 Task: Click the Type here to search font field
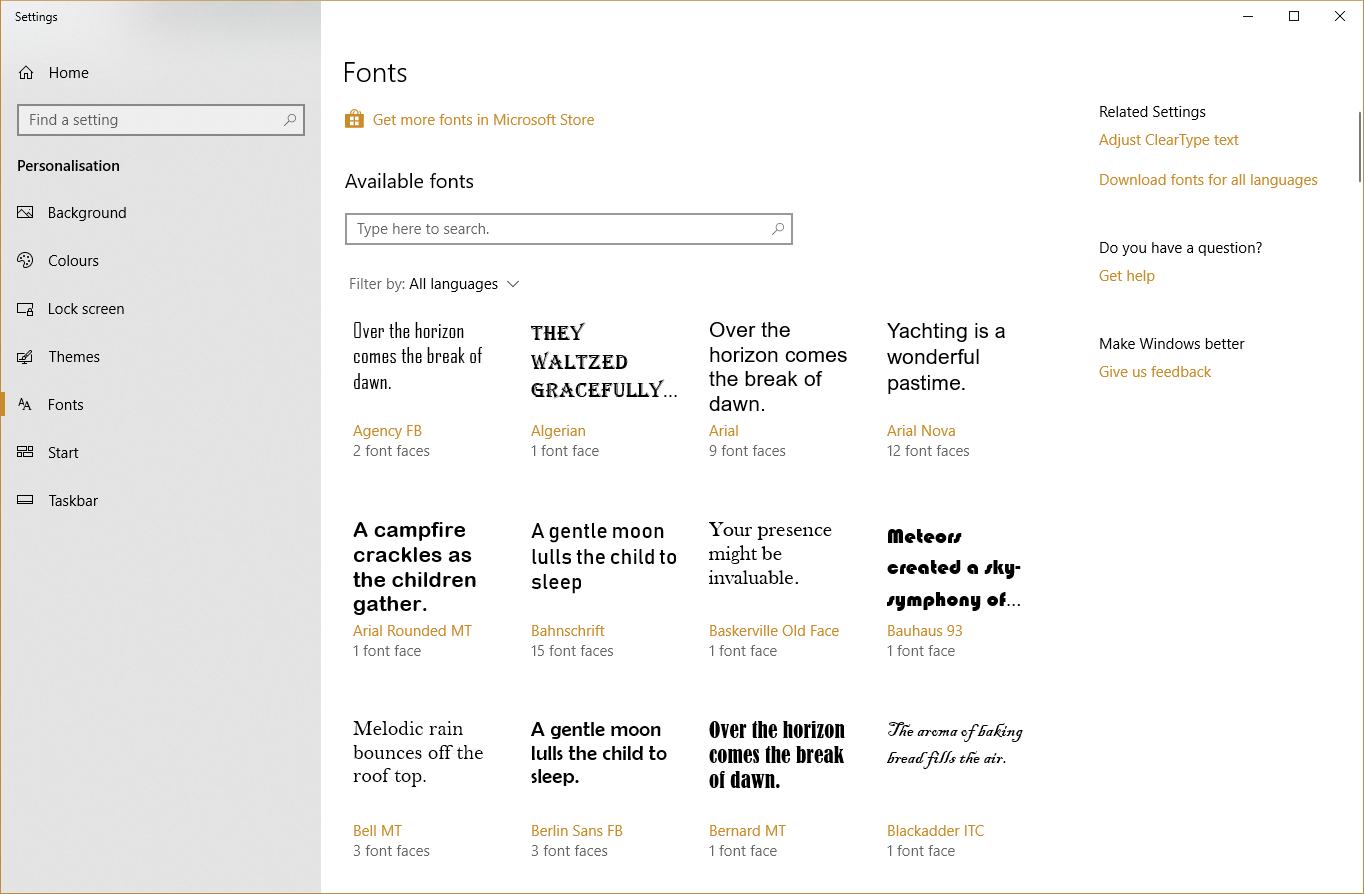click(560, 229)
